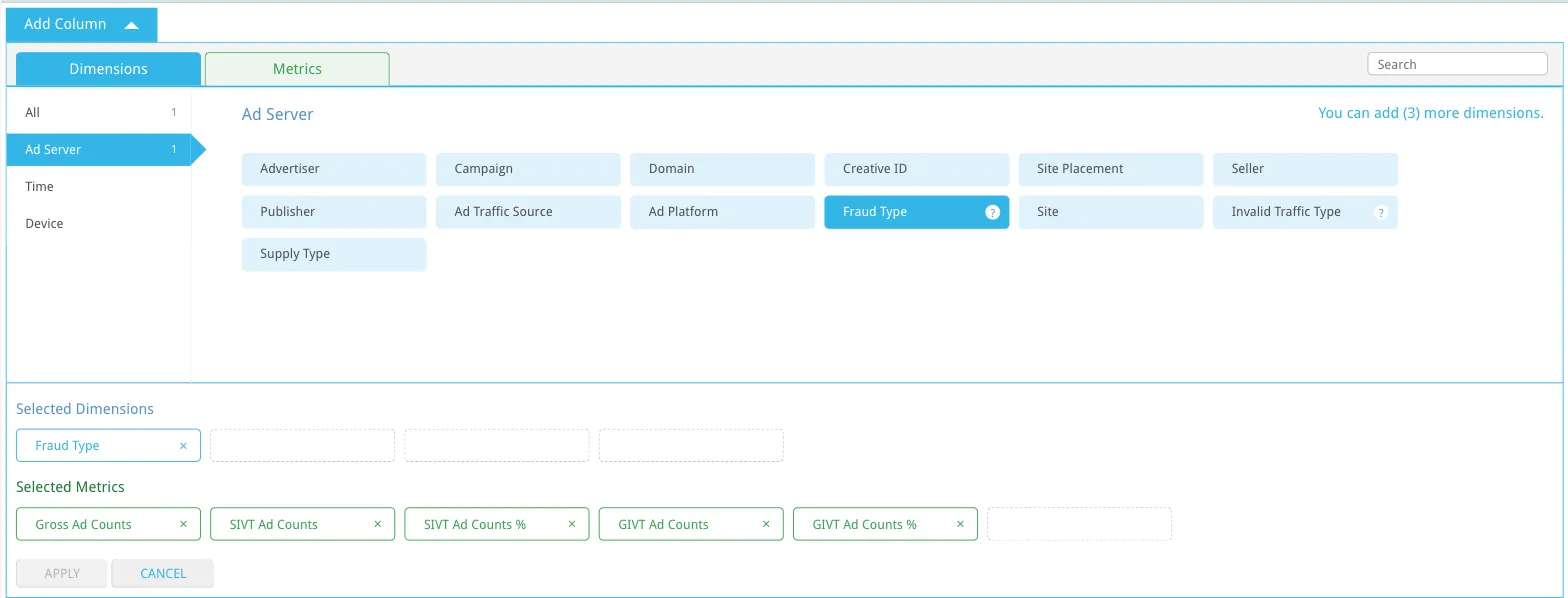Add the Advertiser dimension
The width and height of the screenshot is (1568, 598).
point(334,169)
